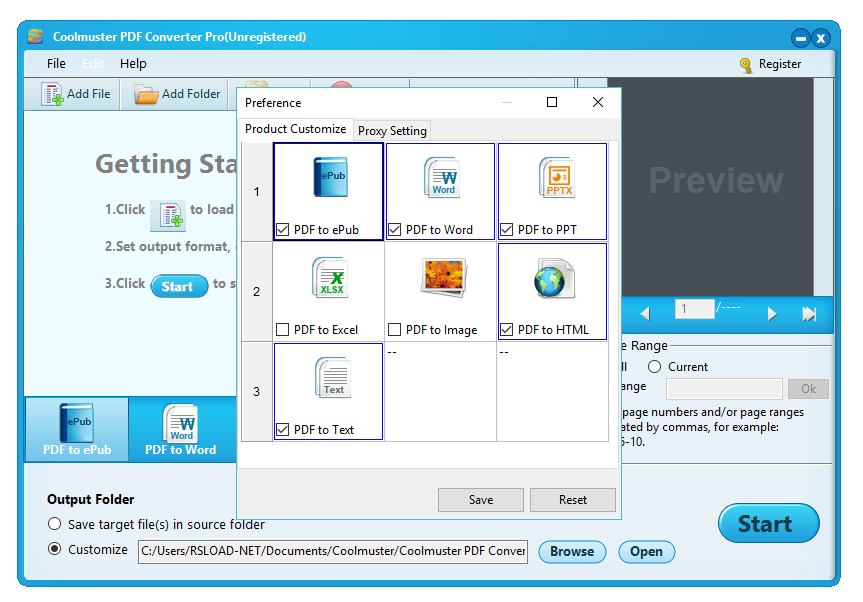
Task: Click the flower image icon for PDF to Image
Action: pyautogui.click(x=443, y=277)
